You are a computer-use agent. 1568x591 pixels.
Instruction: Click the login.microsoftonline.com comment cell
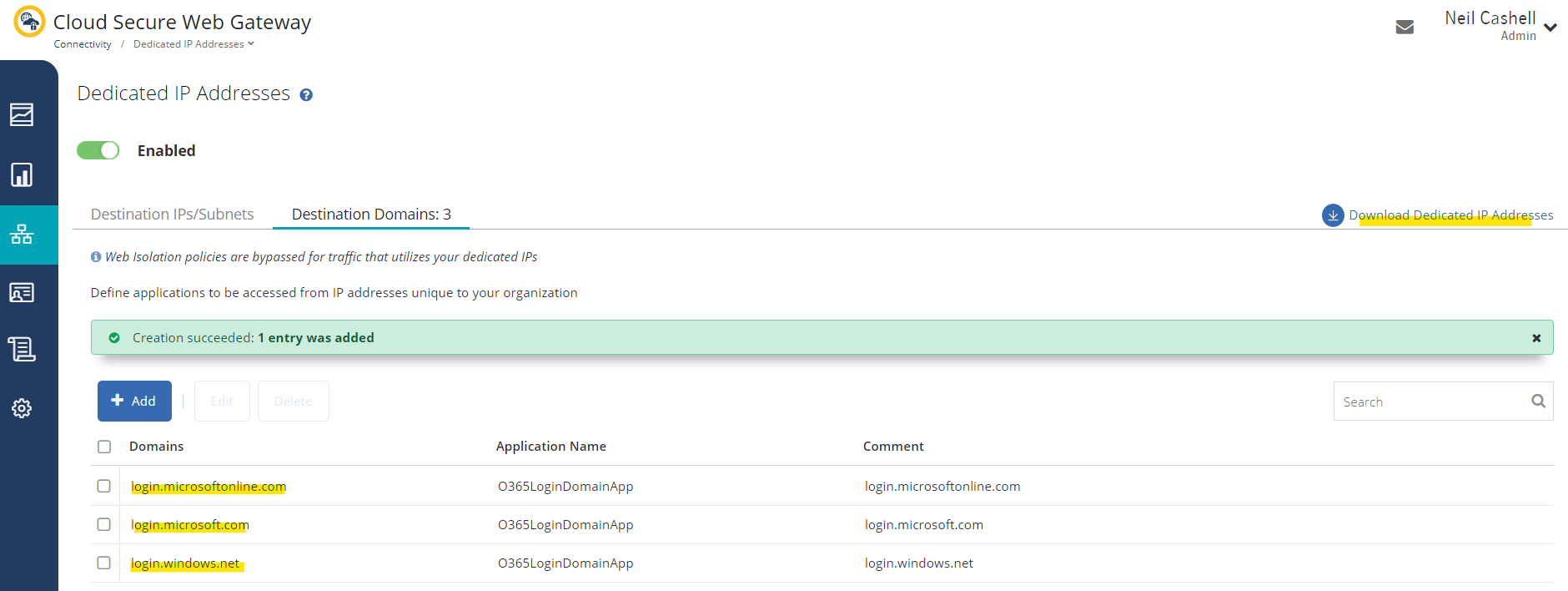coord(942,487)
